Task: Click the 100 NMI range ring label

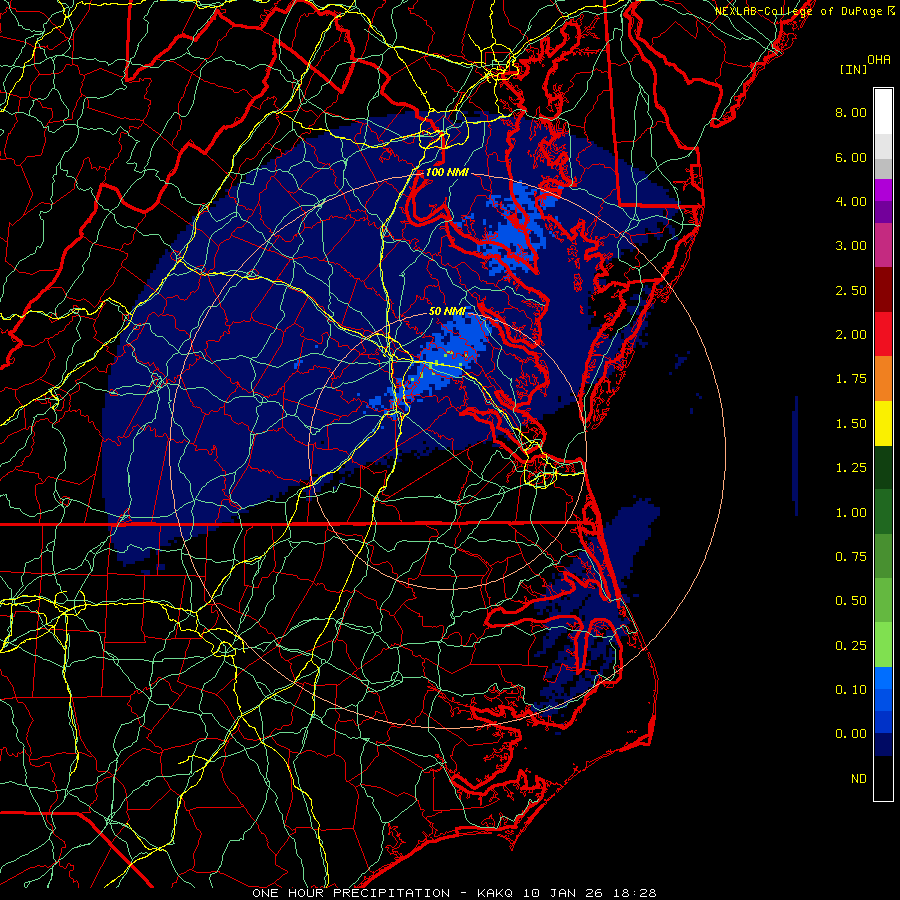Action: (447, 172)
